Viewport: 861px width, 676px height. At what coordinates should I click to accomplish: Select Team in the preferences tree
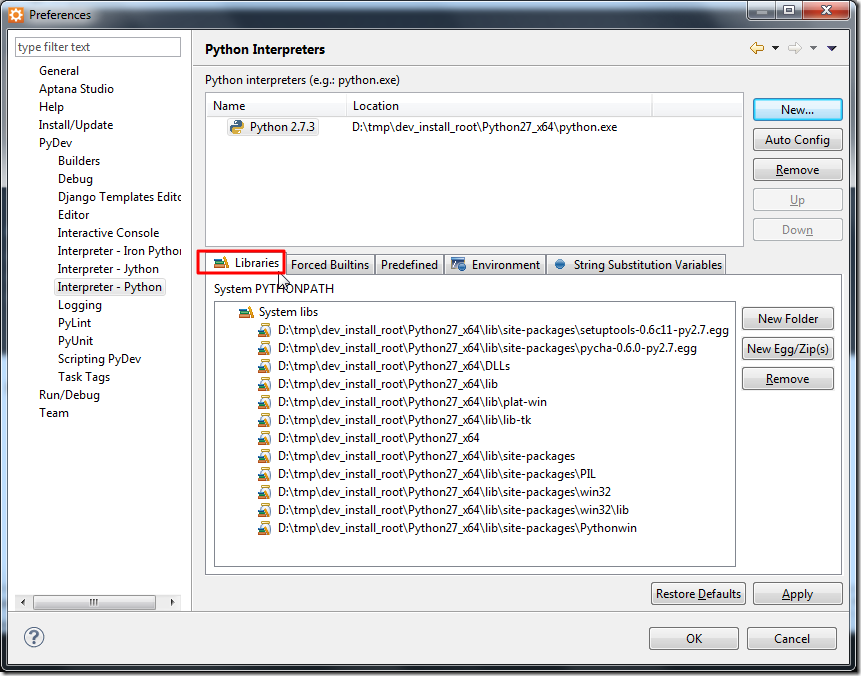pyautogui.click(x=54, y=413)
